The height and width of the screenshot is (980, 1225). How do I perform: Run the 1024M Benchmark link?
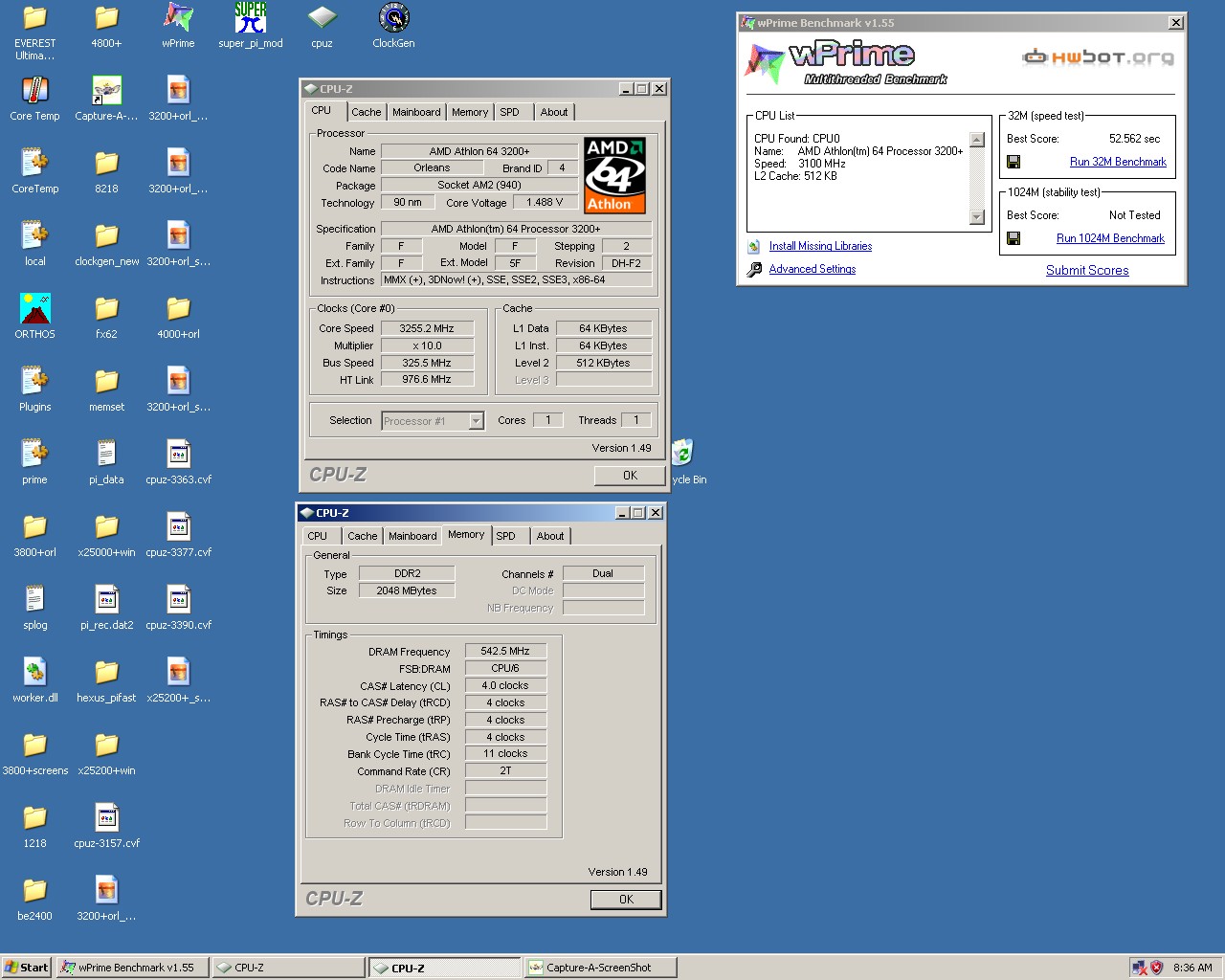coord(1110,238)
